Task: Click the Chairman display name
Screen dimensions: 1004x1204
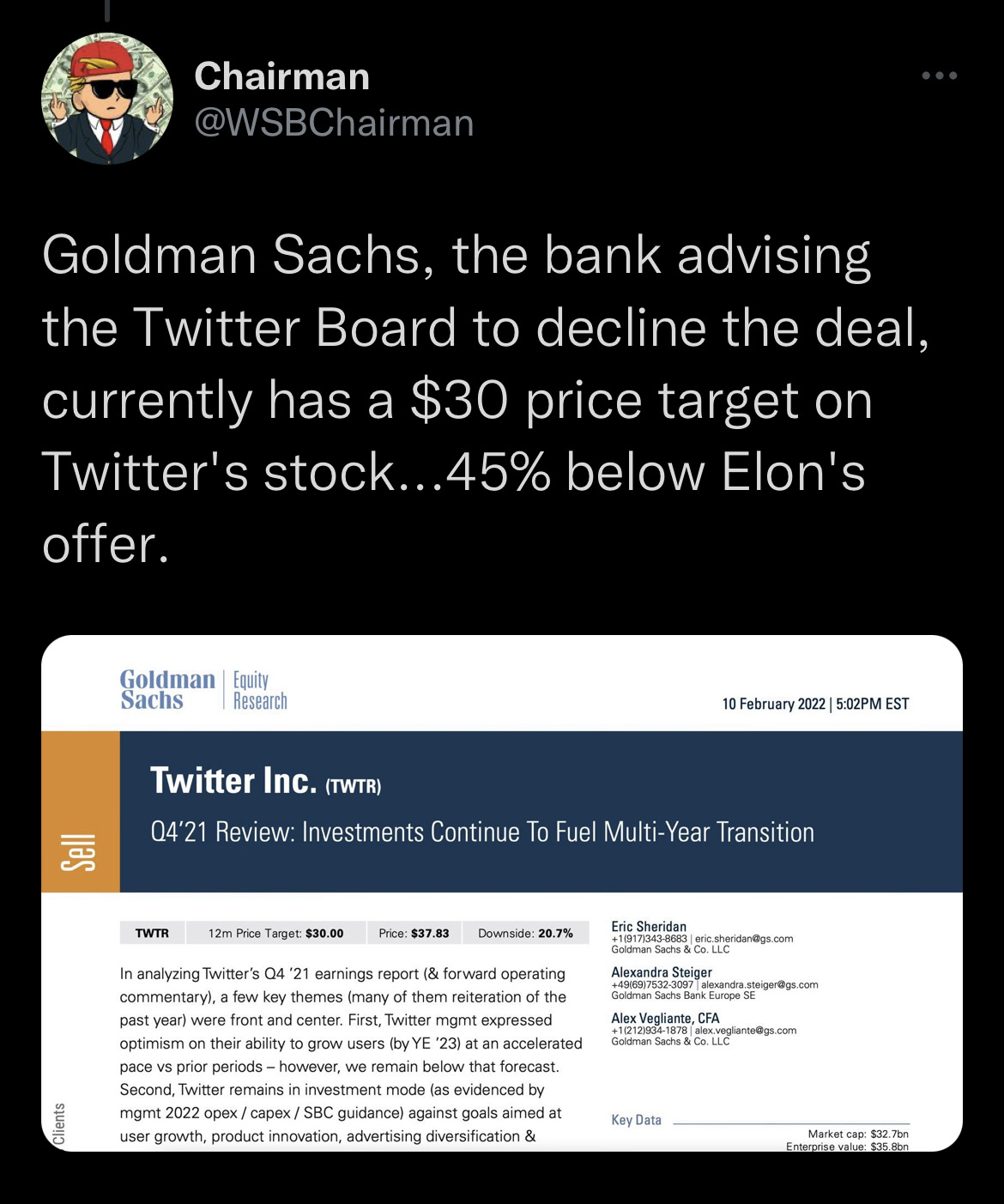Action: pyautogui.click(x=282, y=76)
